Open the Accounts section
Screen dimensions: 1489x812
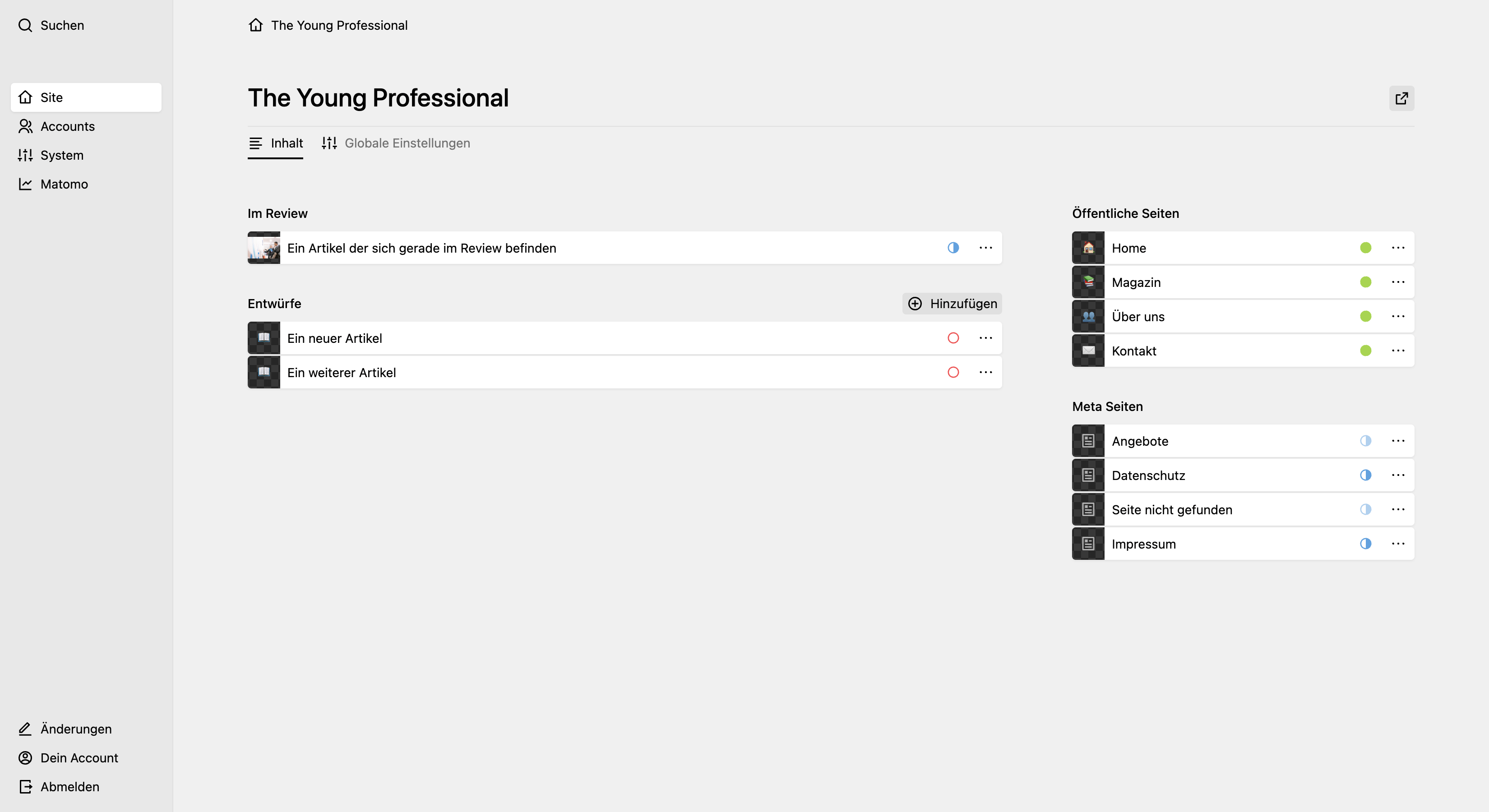tap(86, 126)
